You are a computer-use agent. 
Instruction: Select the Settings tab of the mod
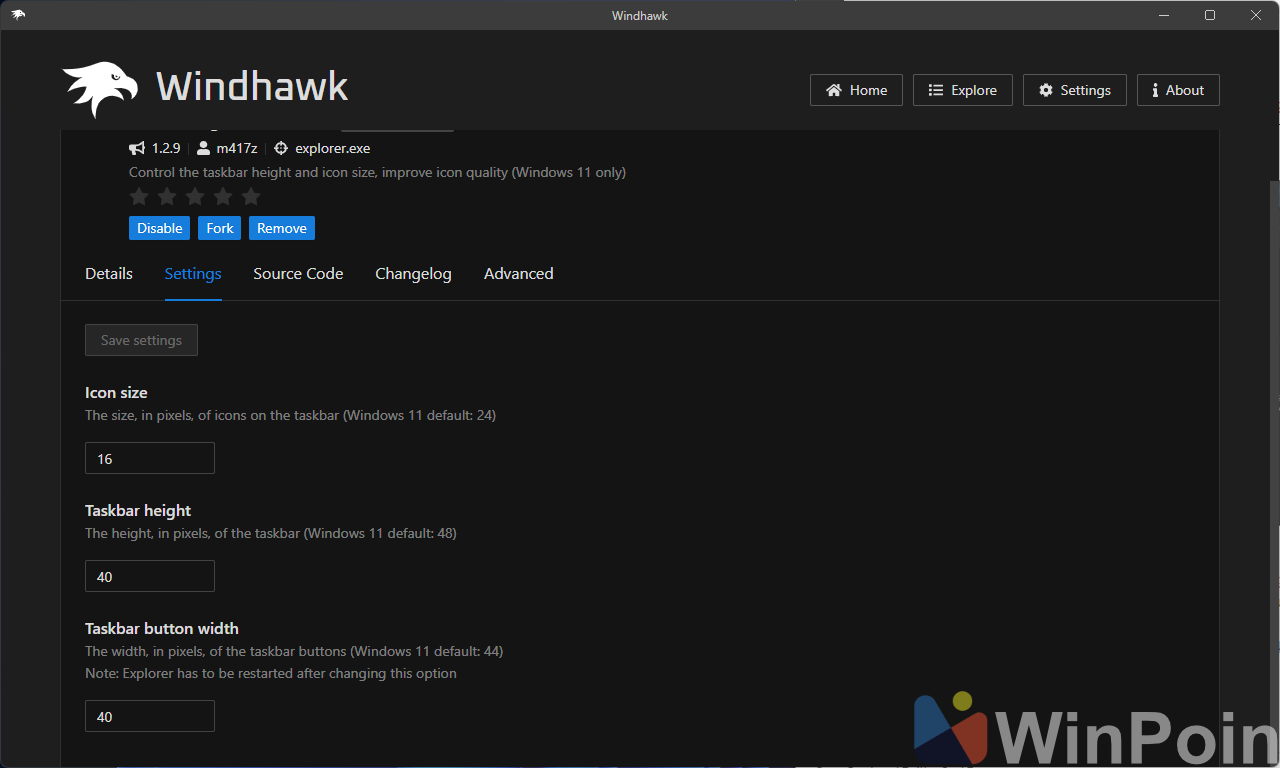193,274
